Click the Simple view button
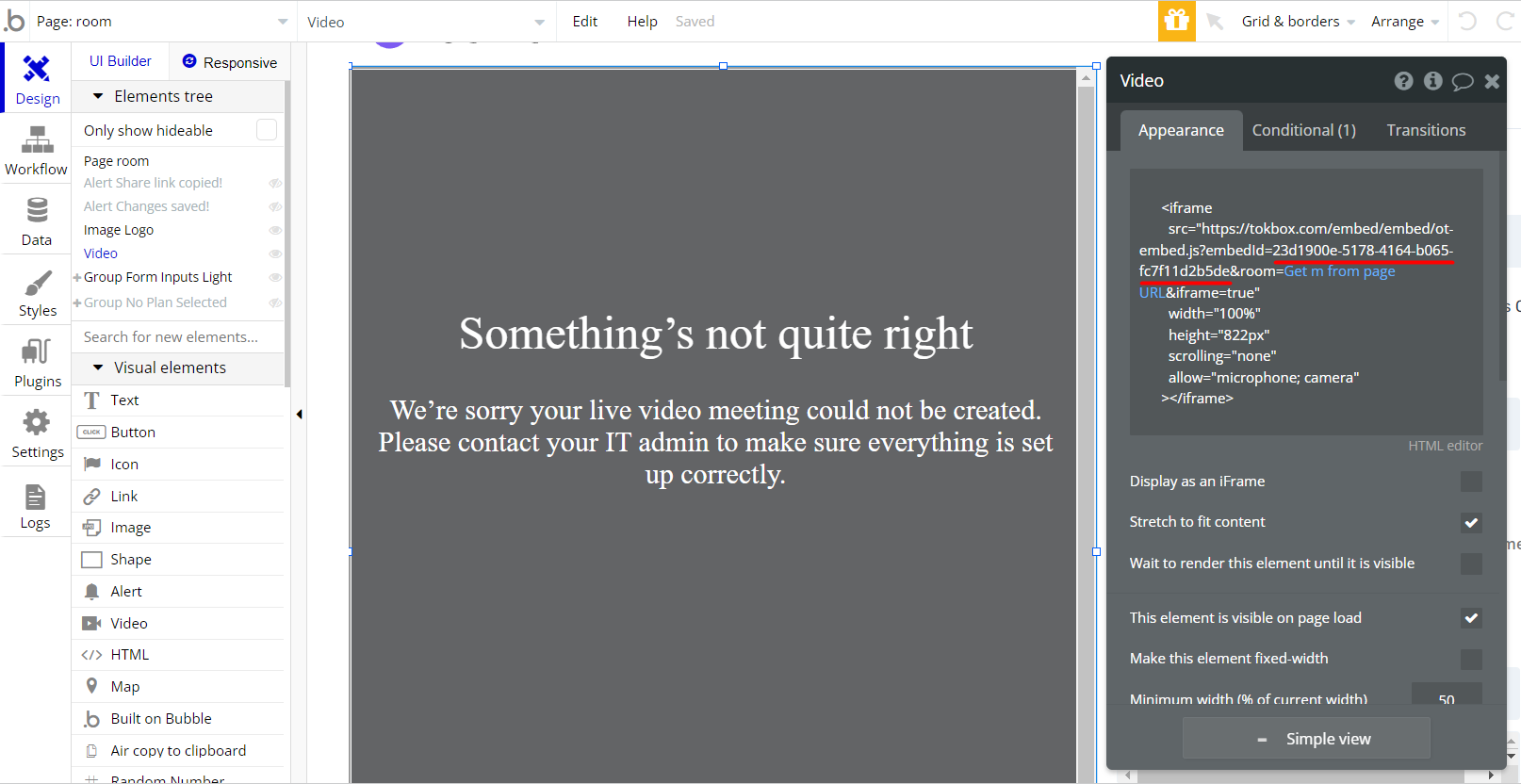 pyautogui.click(x=1306, y=739)
